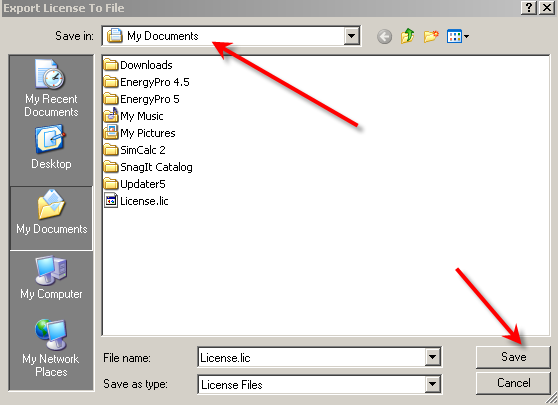Expand the Save in dropdown

pyautogui.click(x=351, y=36)
